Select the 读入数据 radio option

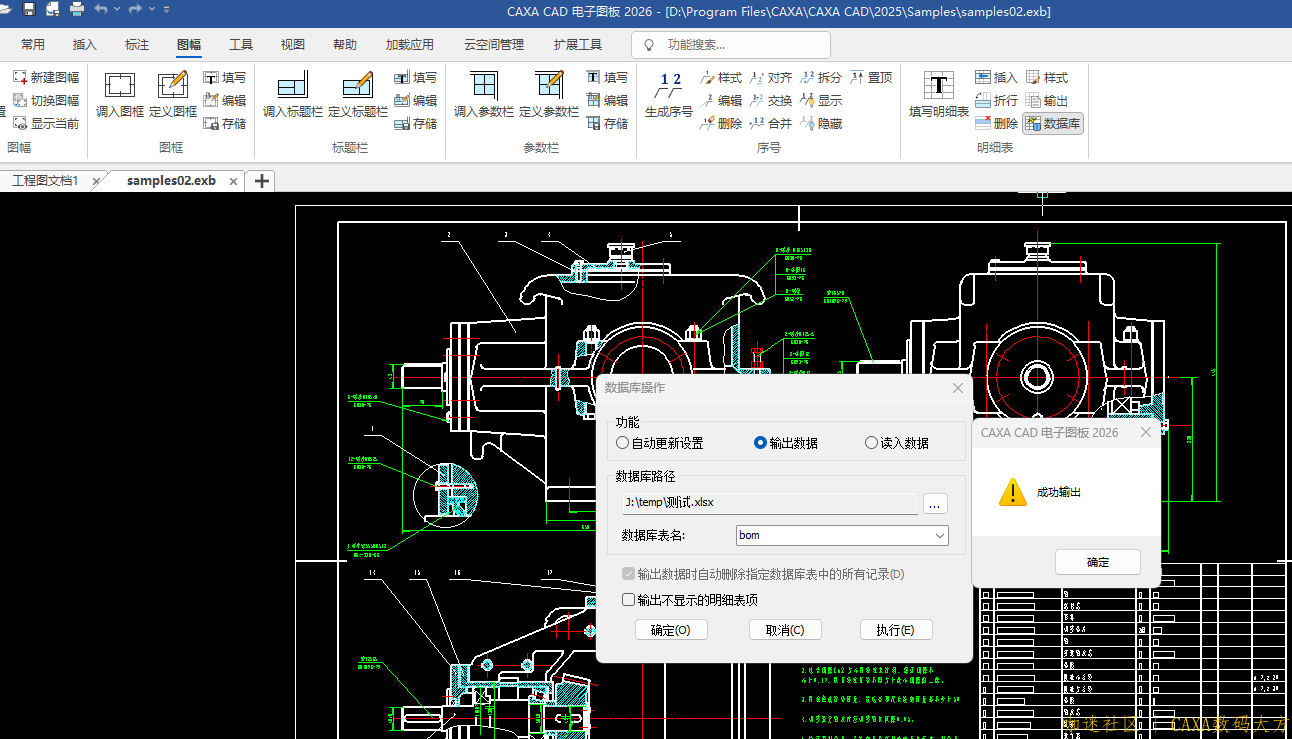click(871, 443)
